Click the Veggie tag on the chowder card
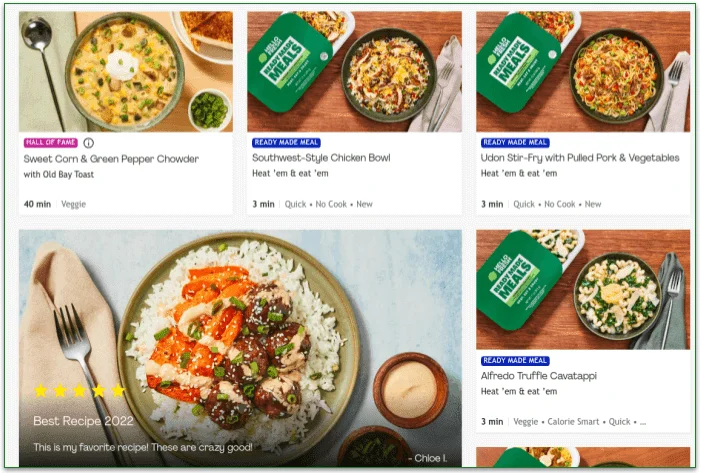Viewport: 701px width, 473px height. (x=74, y=204)
